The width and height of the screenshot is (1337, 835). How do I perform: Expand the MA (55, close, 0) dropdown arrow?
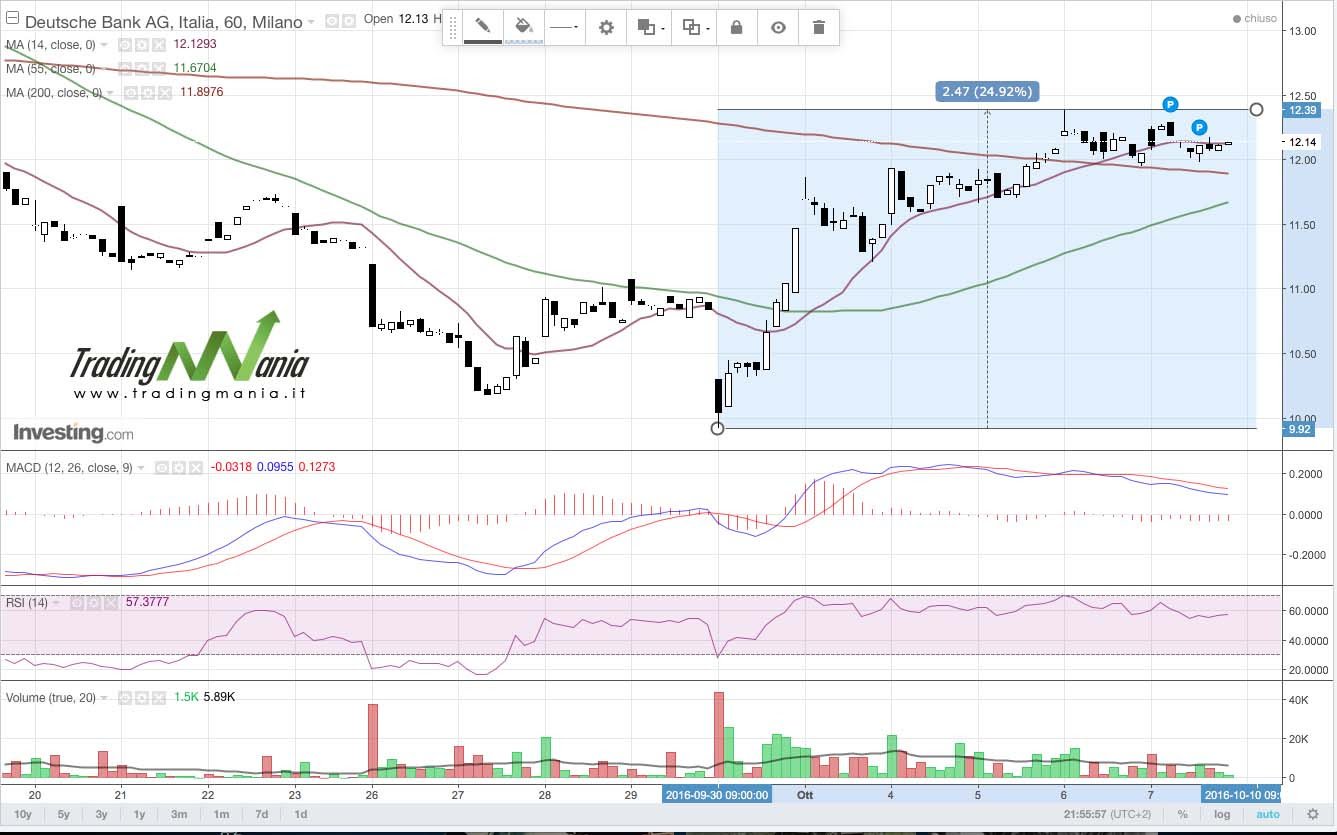[x=104, y=69]
